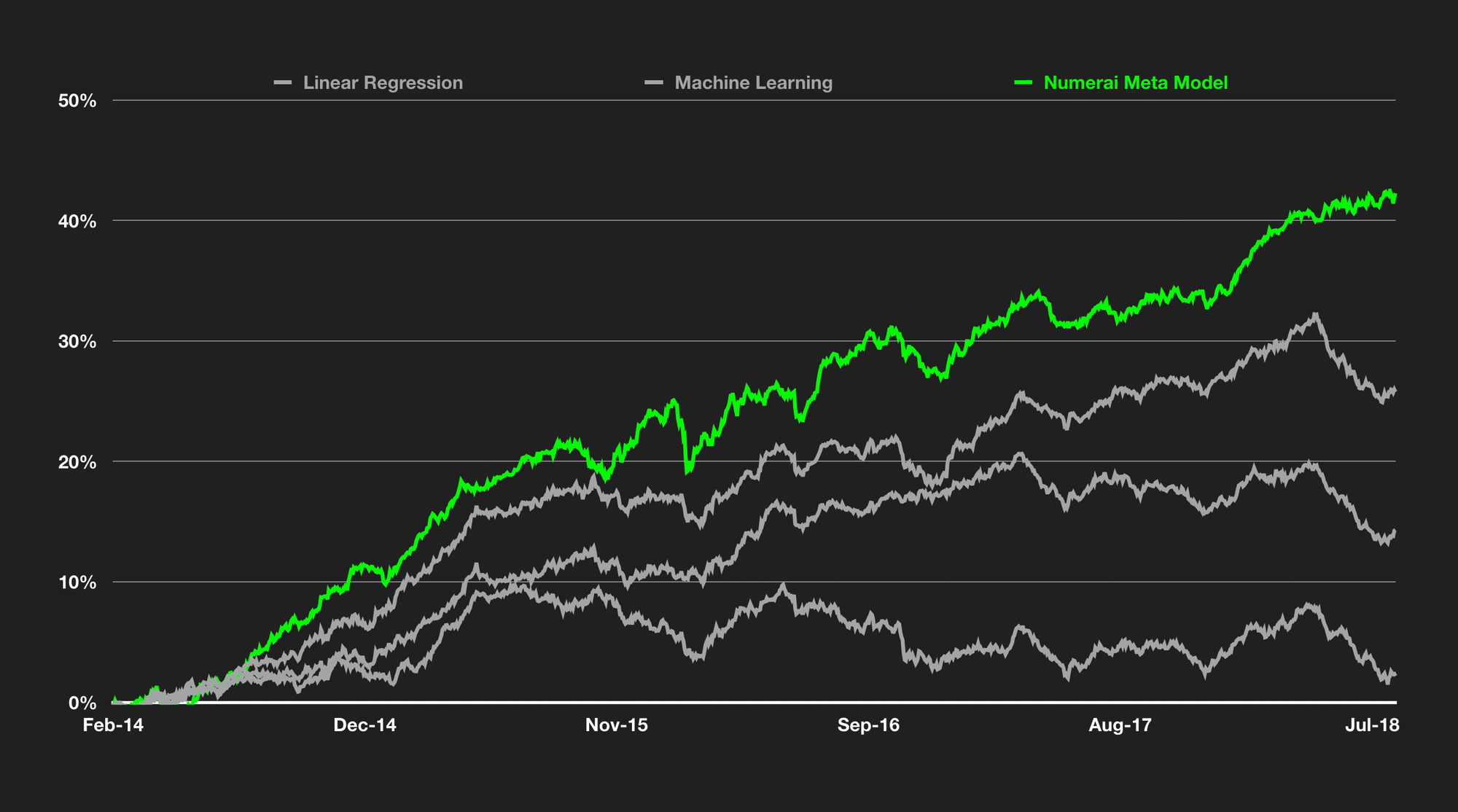The height and width of the screenshot is (812, 1458).
Task: Click the Dec-14 x-axis date label
Action: pos(364,725)
